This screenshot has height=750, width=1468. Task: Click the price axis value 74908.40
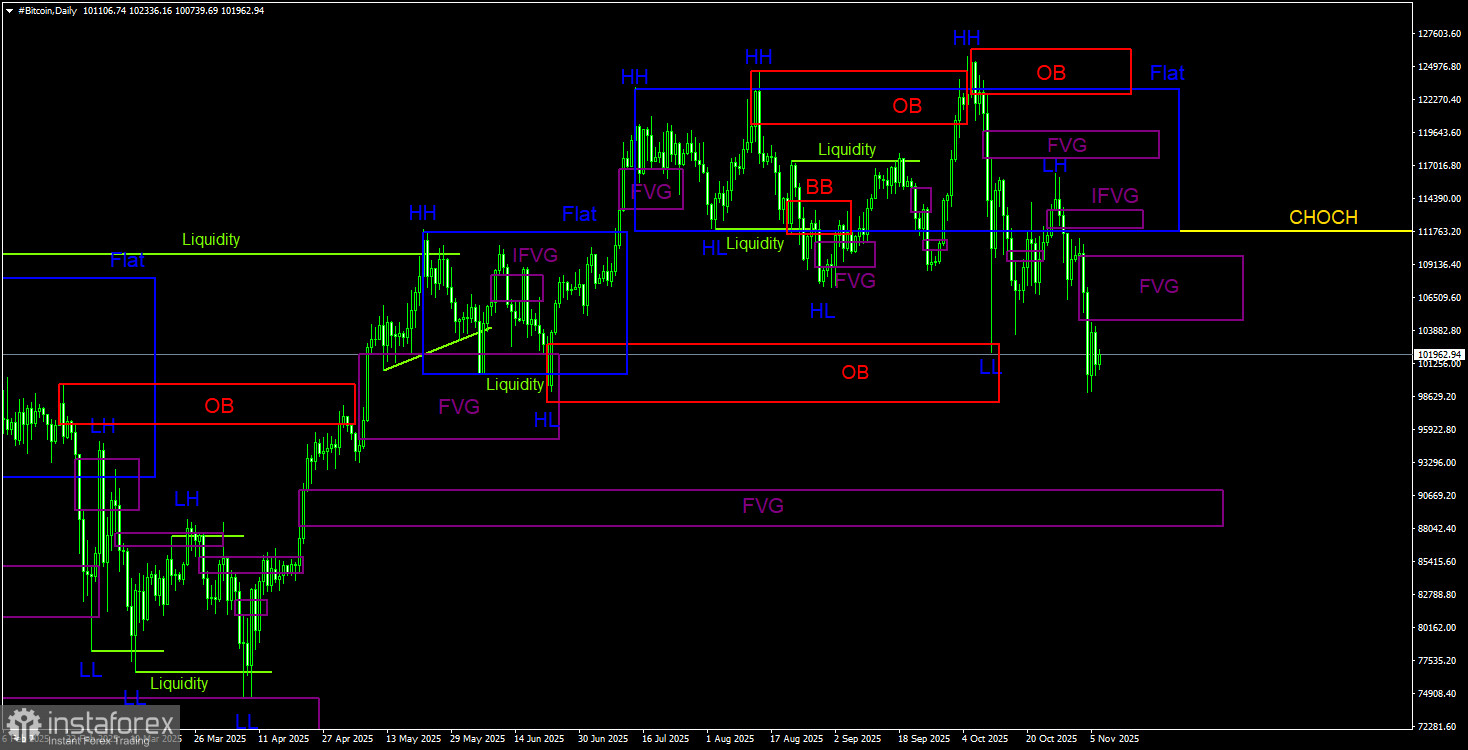click(1438, 694)
